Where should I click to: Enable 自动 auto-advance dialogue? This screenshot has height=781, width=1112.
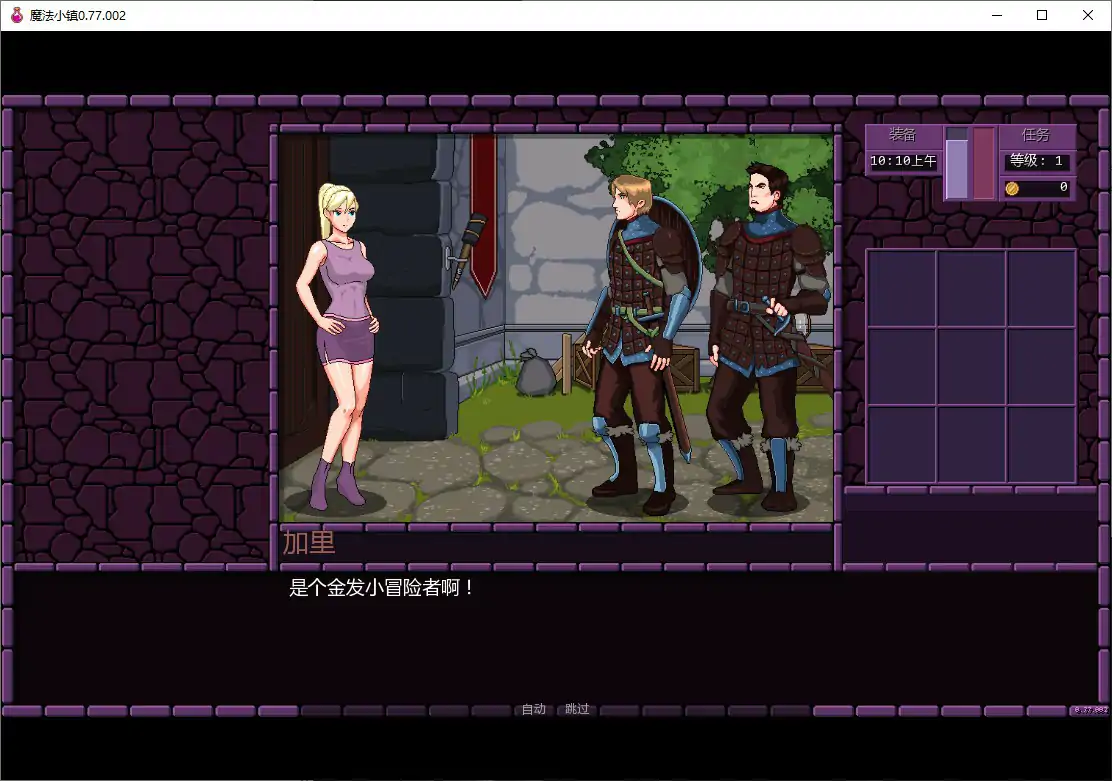click(x=533, y=709)
